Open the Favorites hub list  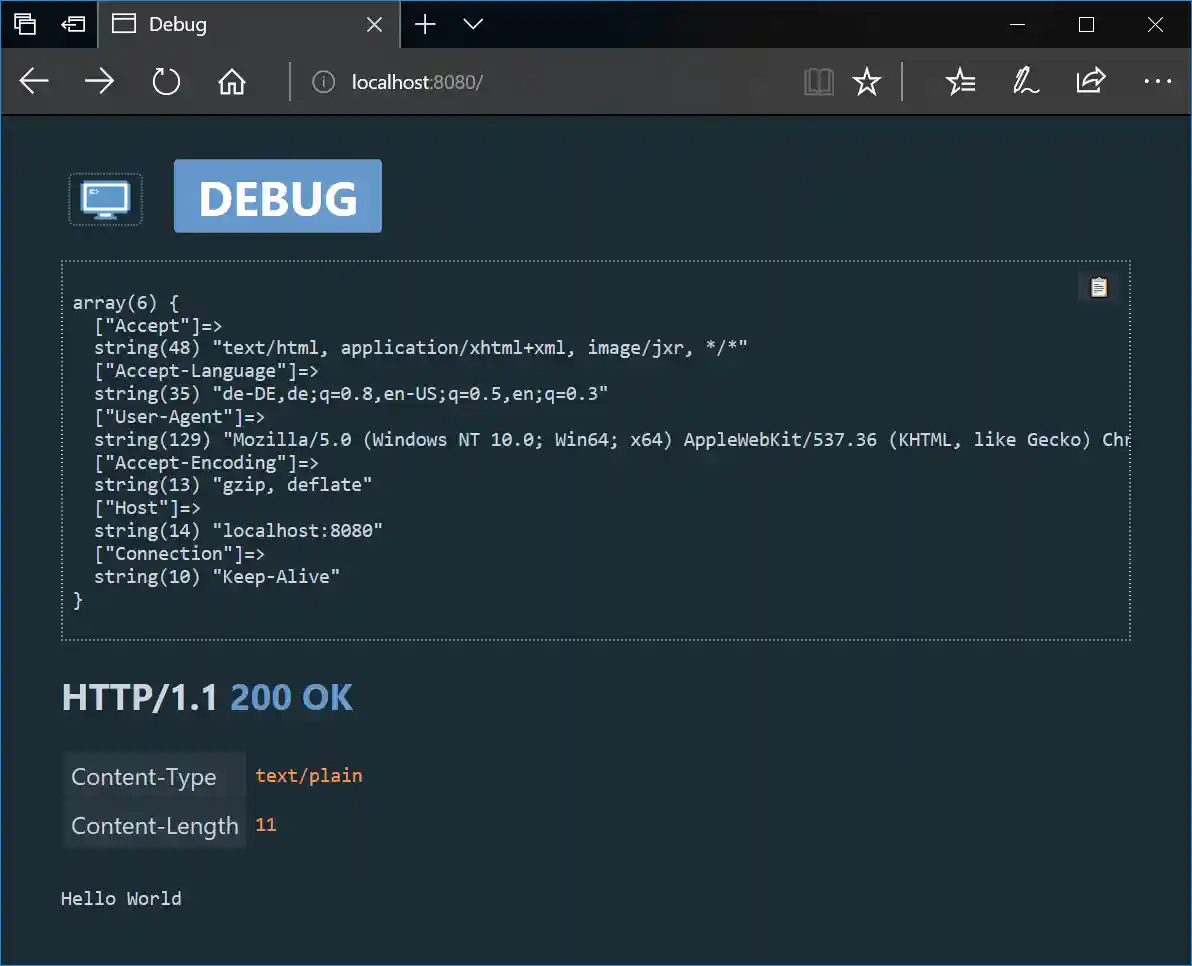point(961,81)
